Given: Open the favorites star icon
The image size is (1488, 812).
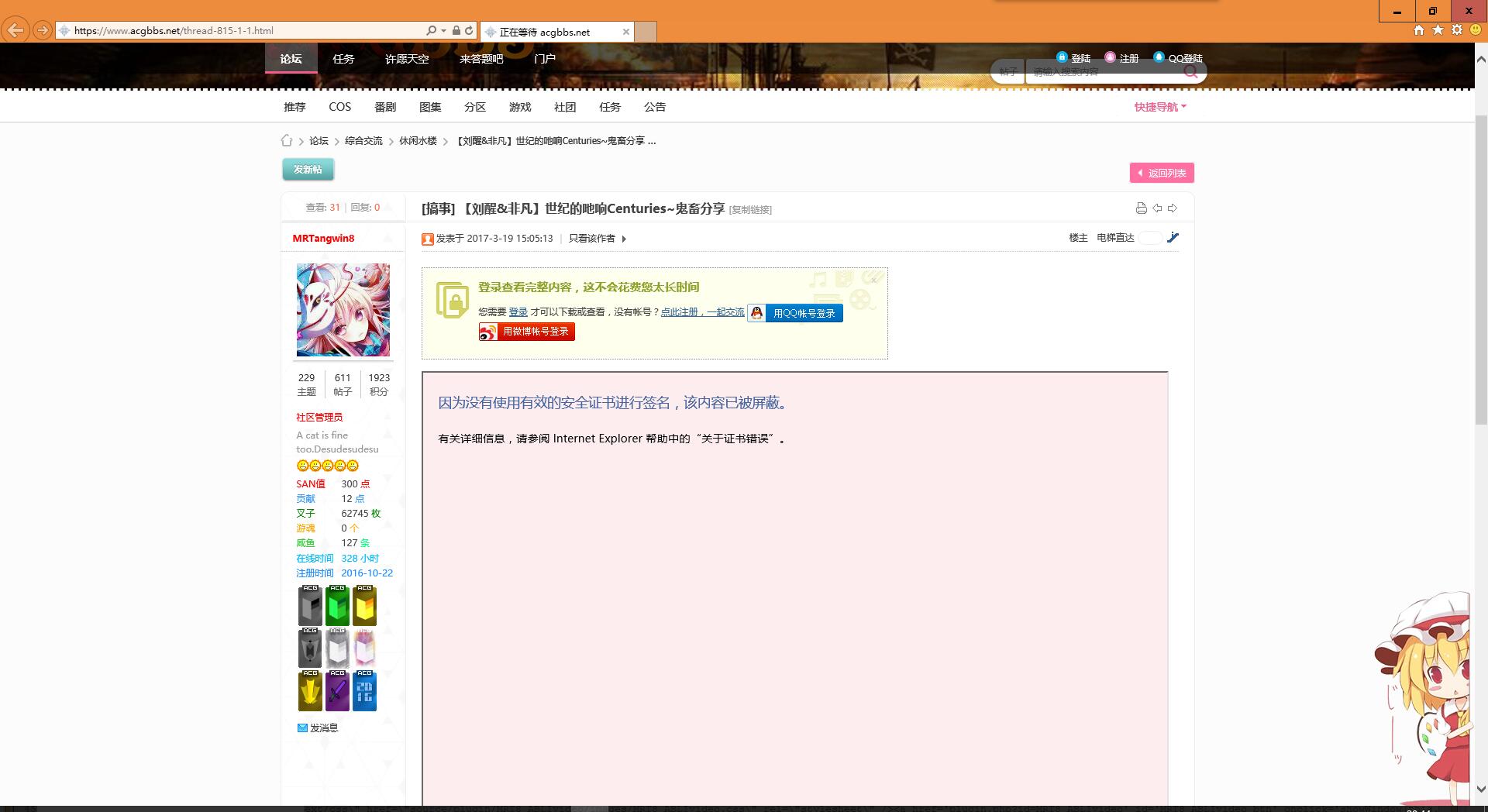Looking at the screenshot, I should point(1438,30).
